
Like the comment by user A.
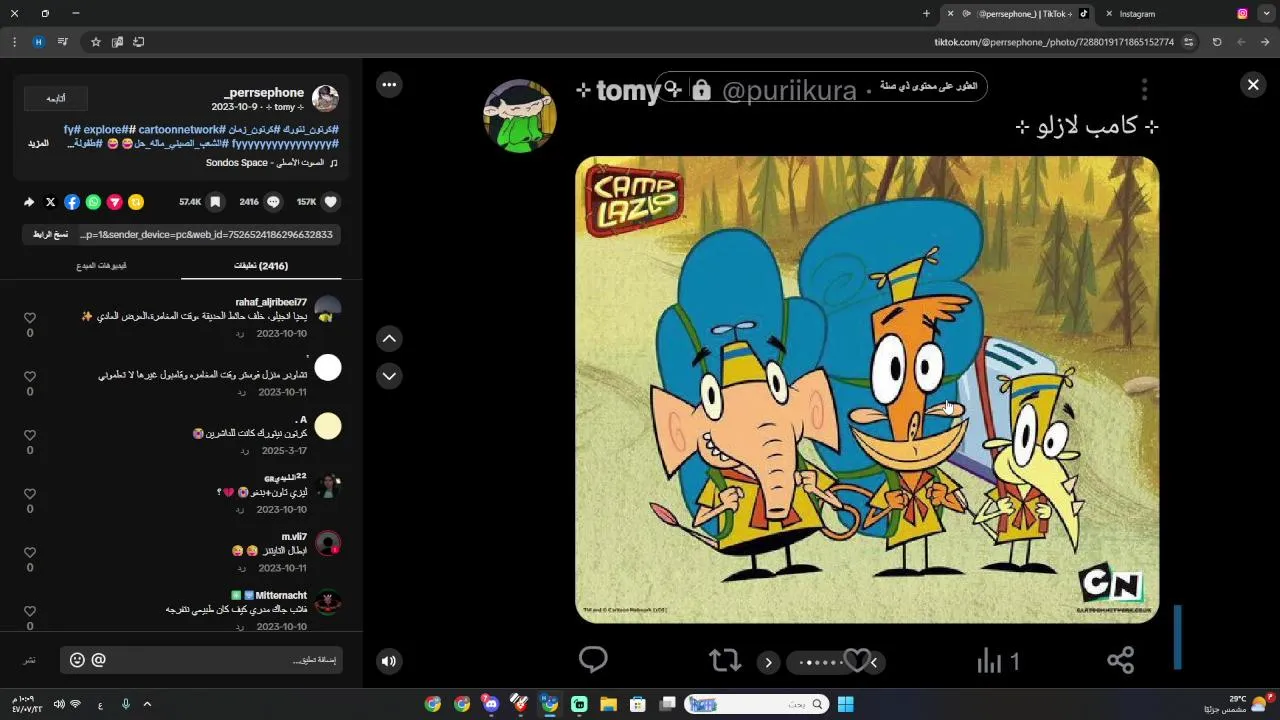(x=30, y=435)
